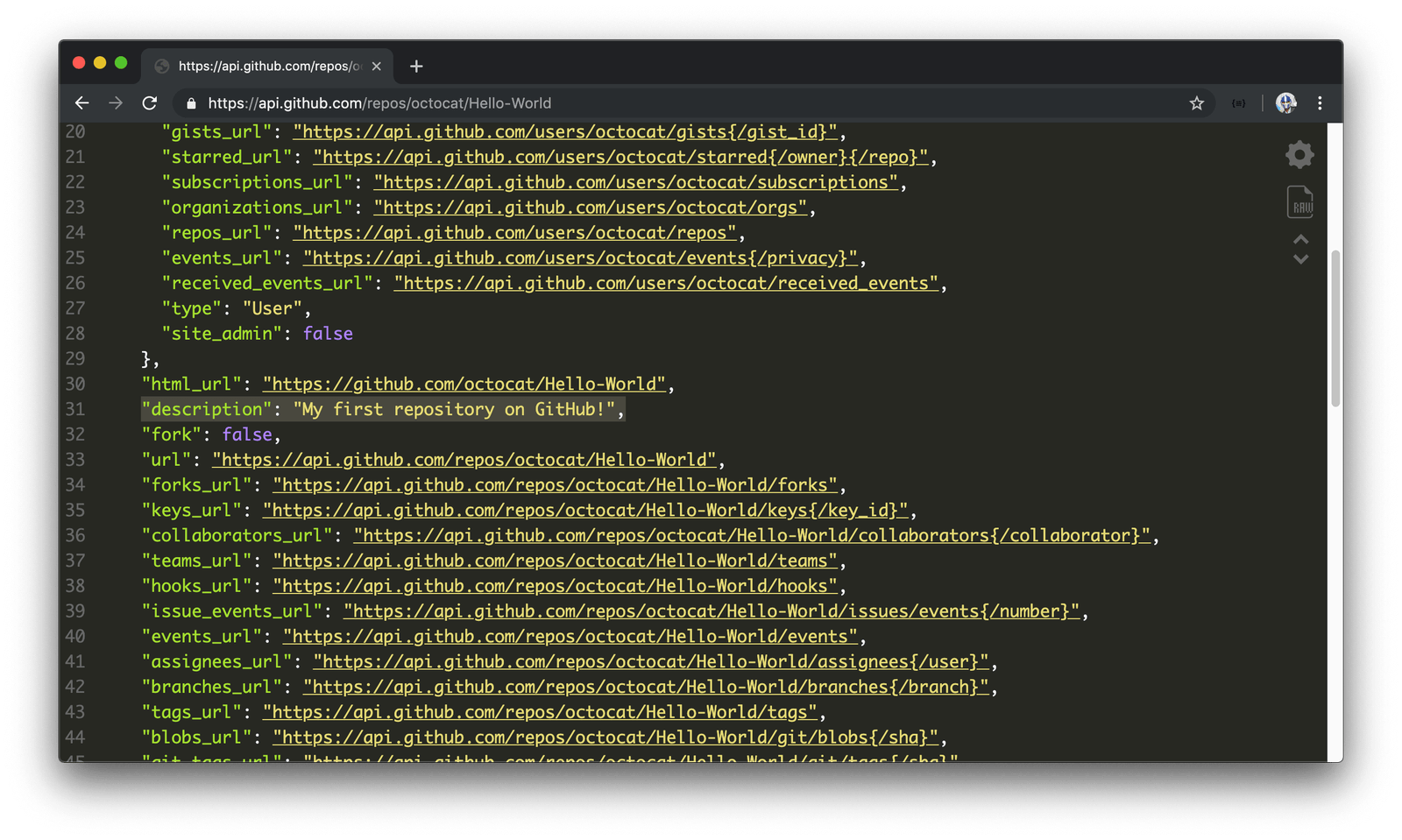Click the vertical scrollbar thumb
This screenshot has width=1402, height=840.
tap(1335, 328)
